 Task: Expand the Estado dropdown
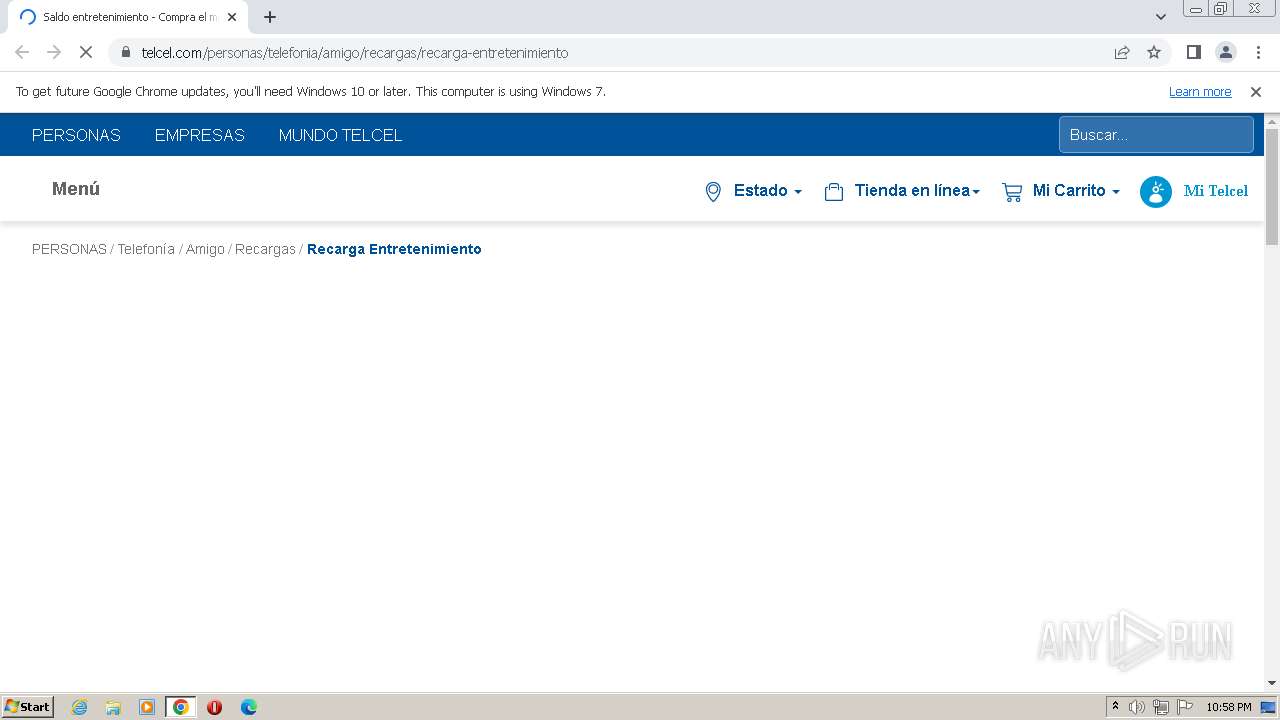[x=768, y=191]
